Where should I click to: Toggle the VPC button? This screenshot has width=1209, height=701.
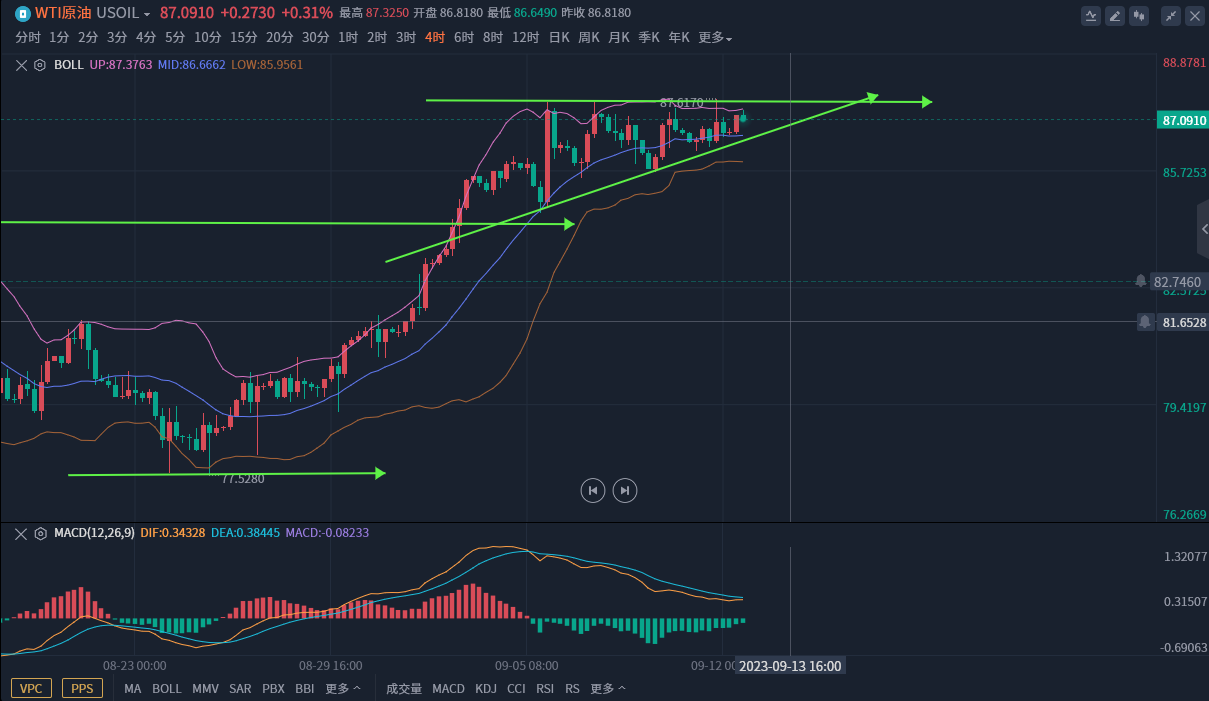31,689
